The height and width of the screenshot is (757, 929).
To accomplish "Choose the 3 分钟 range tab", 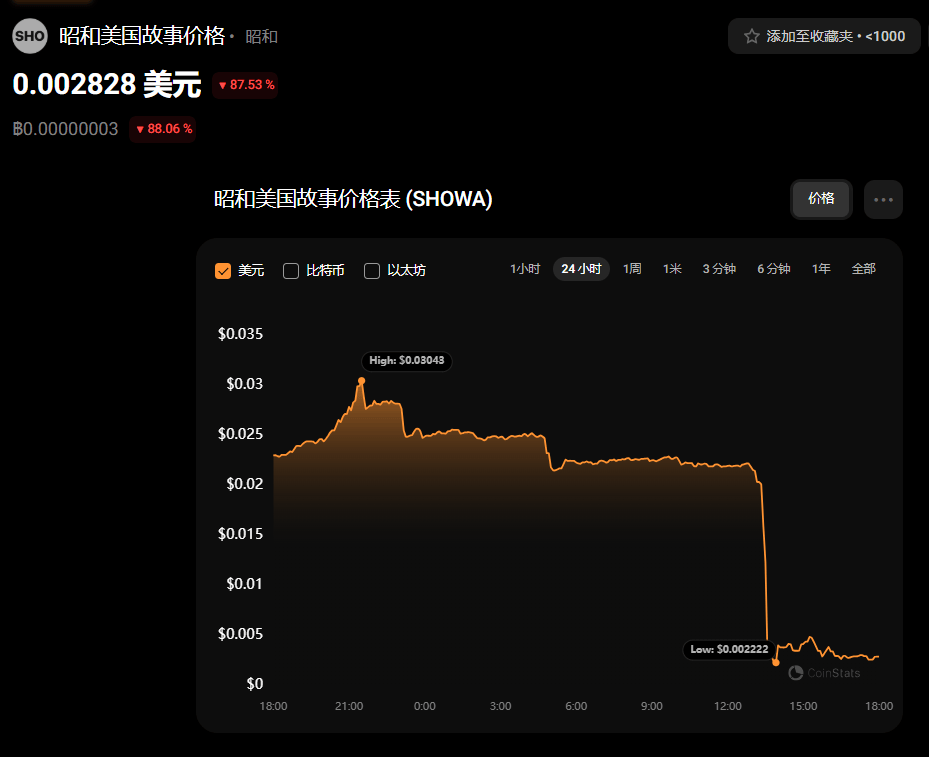I will click(x=719, y=269).
